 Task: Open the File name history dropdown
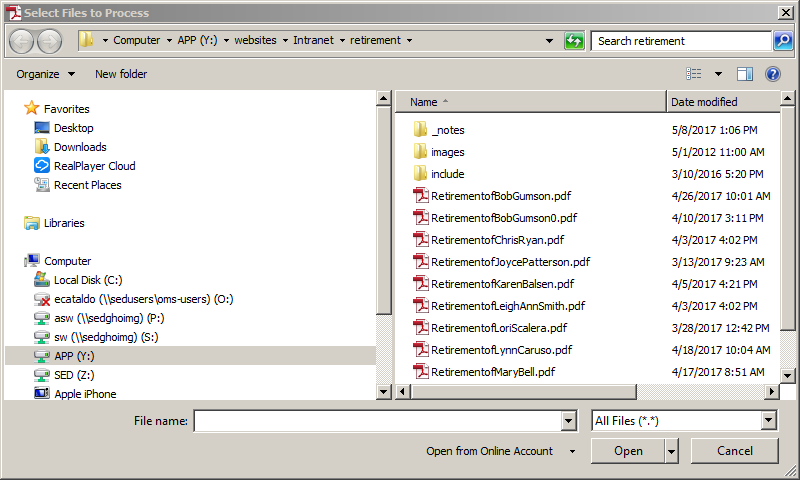point(569,421)
